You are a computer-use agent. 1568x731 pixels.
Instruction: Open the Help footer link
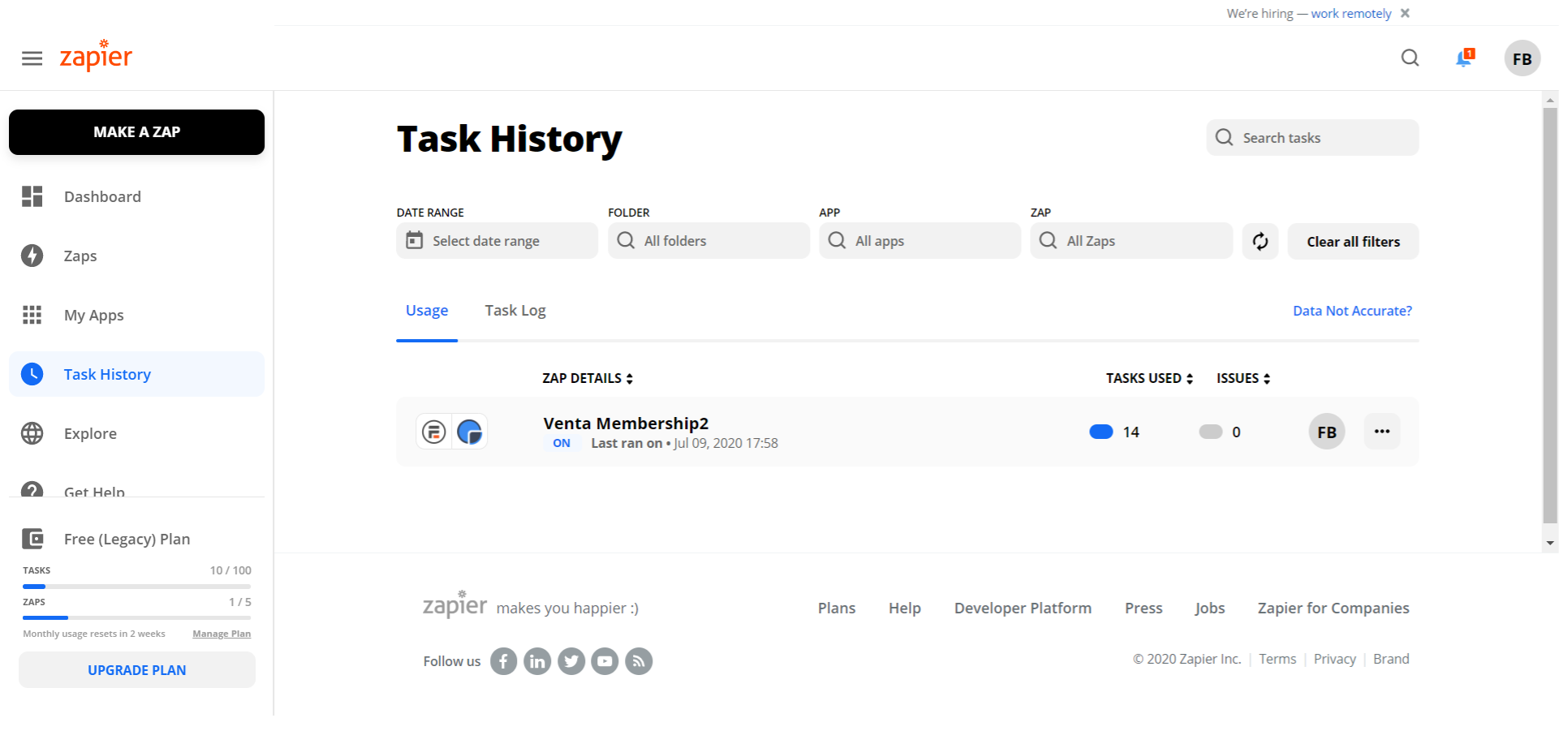coord(904,608)
